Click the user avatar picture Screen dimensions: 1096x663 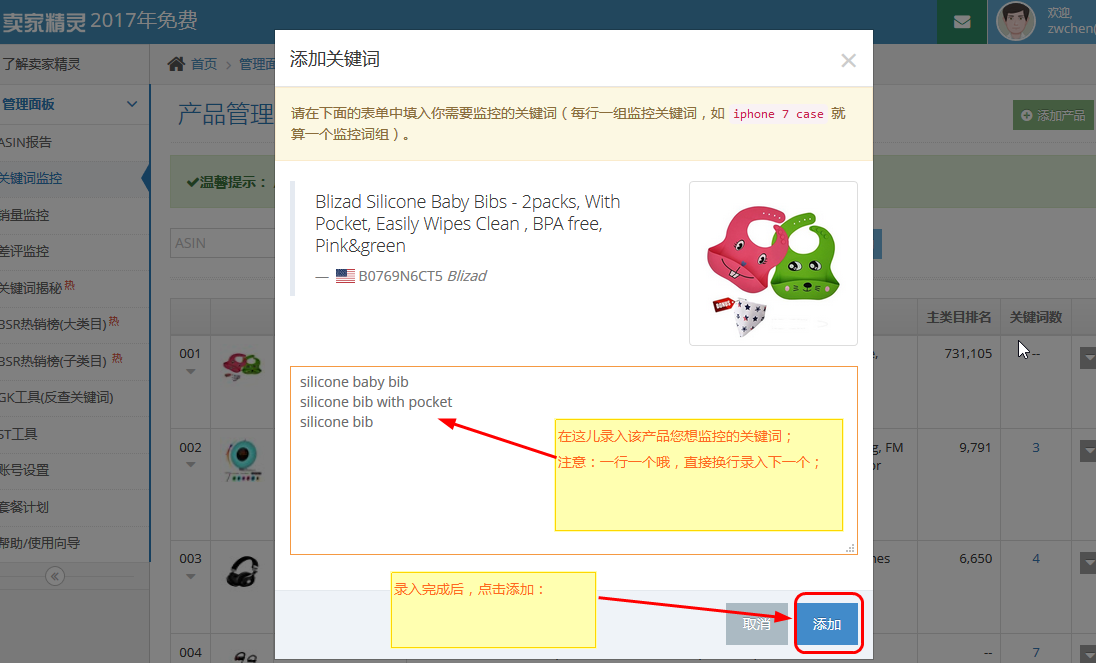pos(1016,21)
